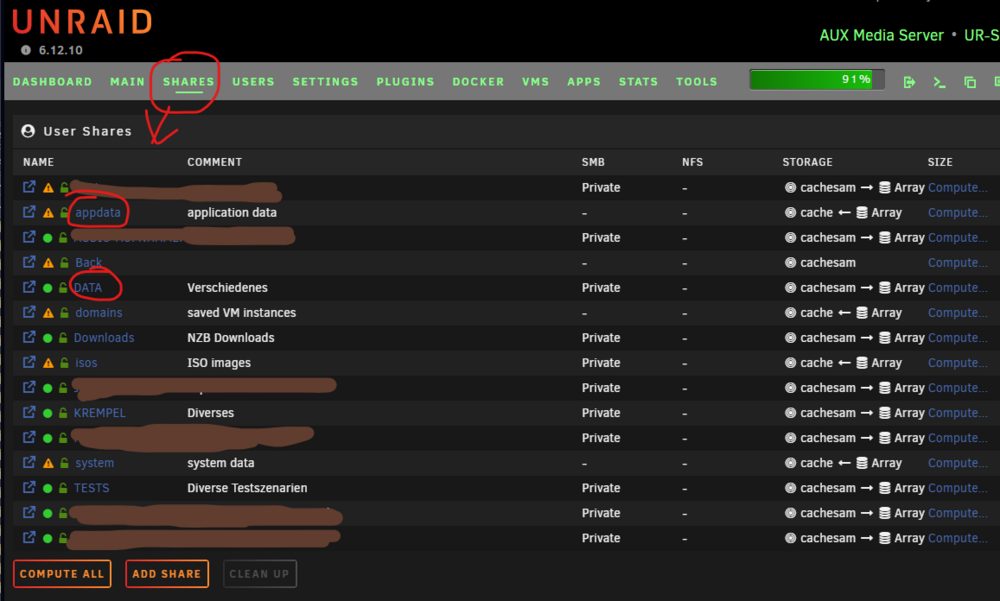Compute size for the system share
Viewport: 1000px width, 601px height.
957,463
